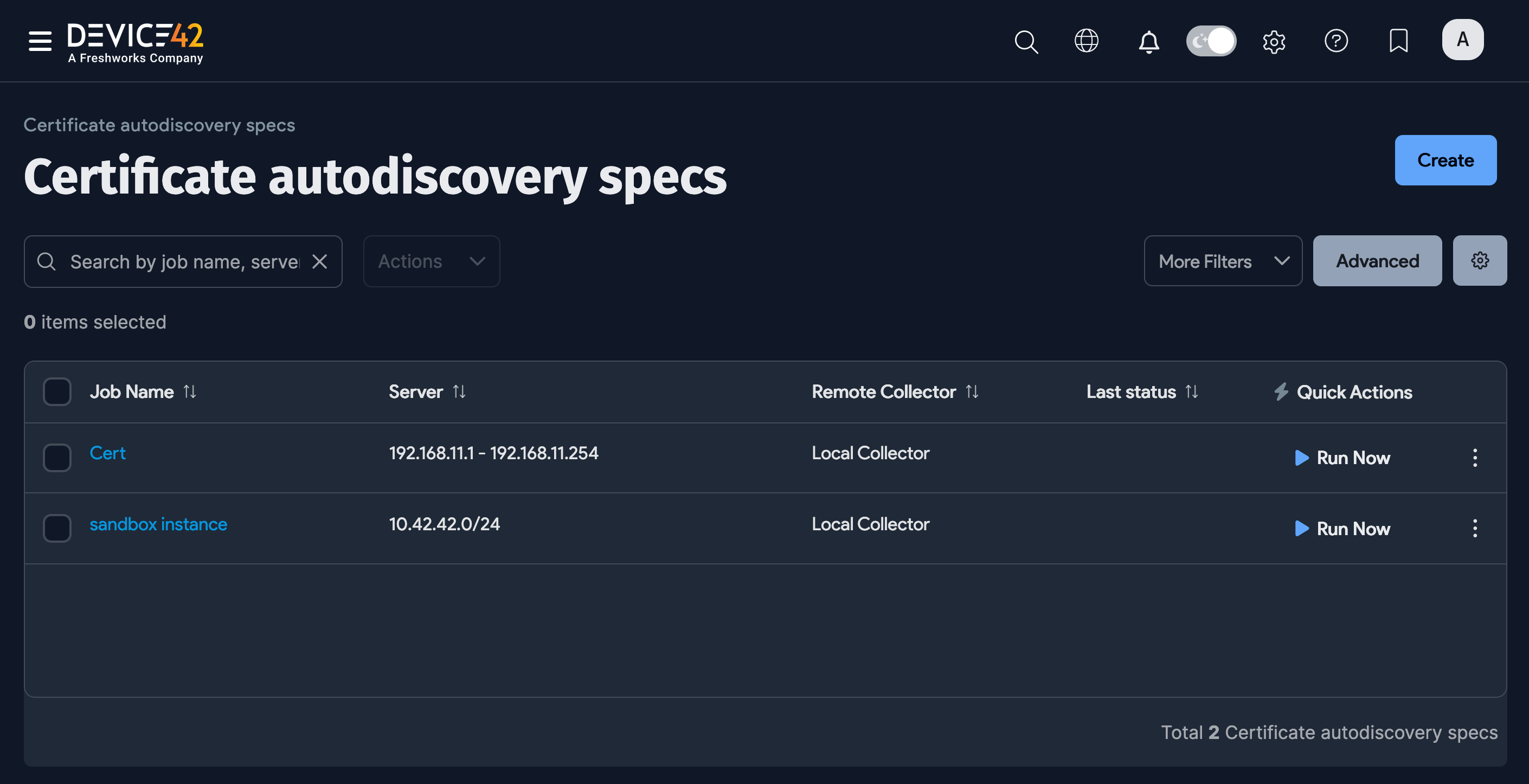
Task: Open the sandbox instance job link
Action: pyautogui.click(x=158, y=524)
